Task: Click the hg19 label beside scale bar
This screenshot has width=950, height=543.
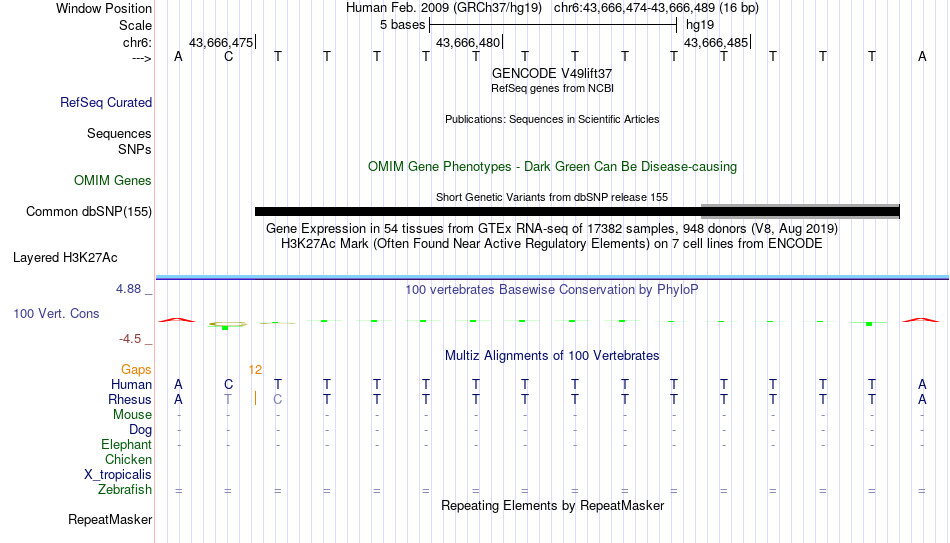Action: pos(700,25)
